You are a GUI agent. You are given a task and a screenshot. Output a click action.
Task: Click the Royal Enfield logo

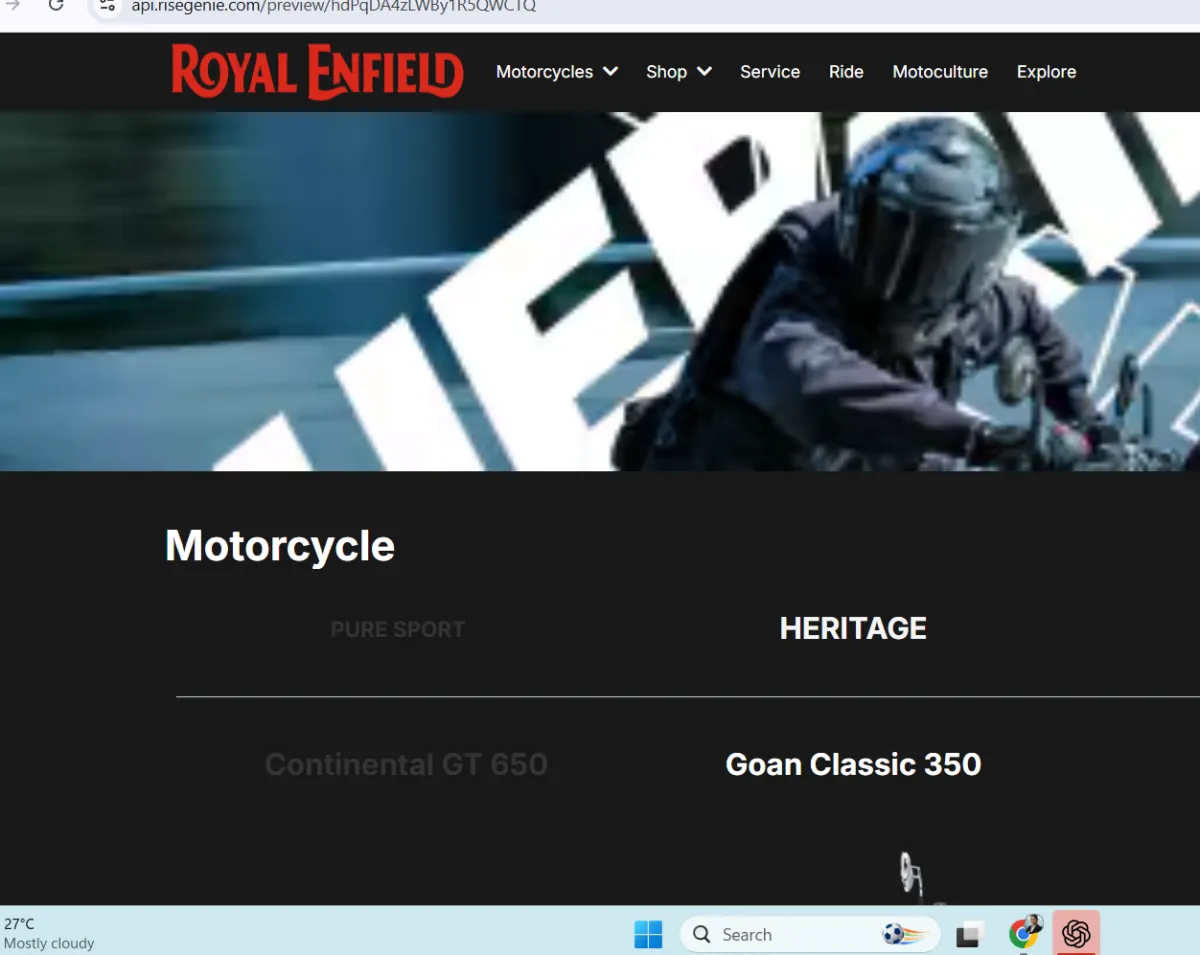[x=317, y=71]
